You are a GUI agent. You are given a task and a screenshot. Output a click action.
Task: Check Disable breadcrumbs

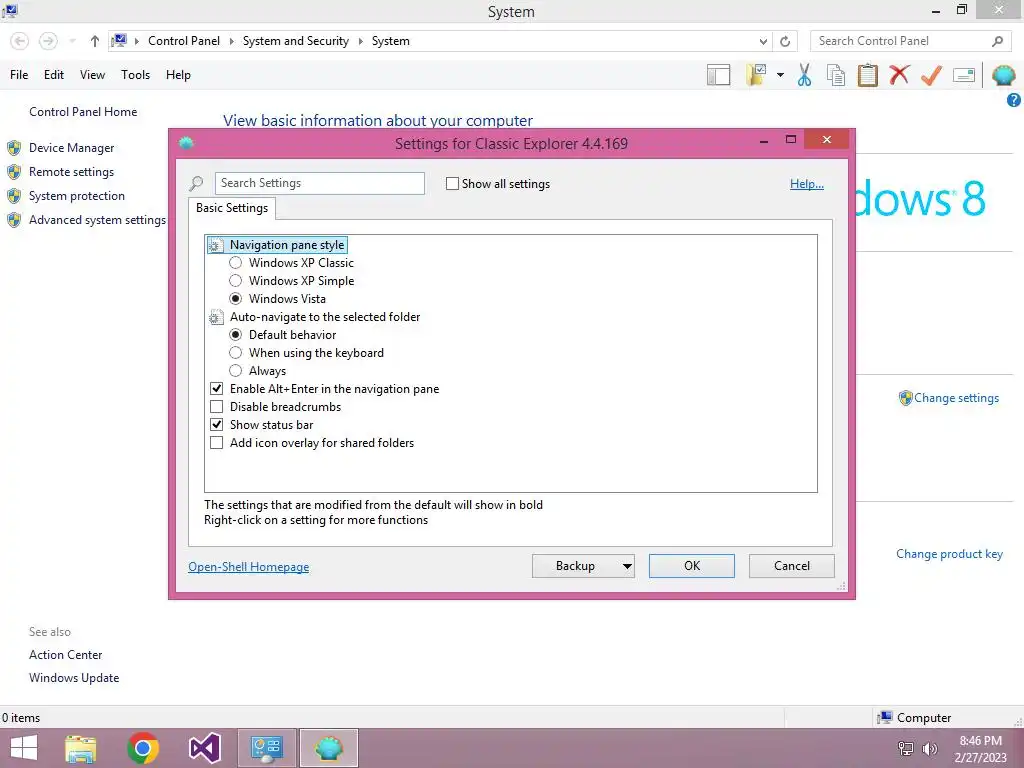216,407
